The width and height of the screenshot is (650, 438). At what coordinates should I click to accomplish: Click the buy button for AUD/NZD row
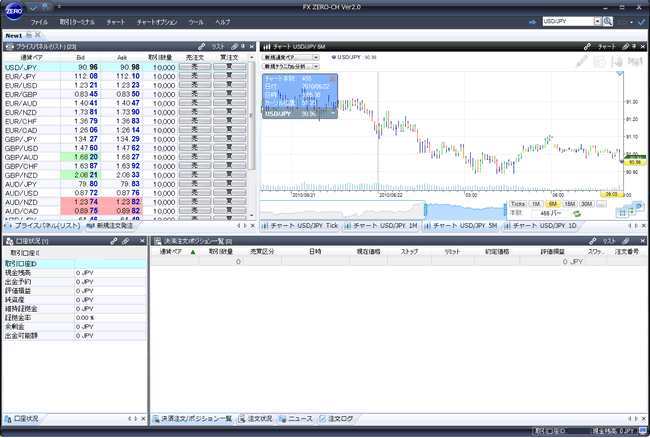[229, 202]
